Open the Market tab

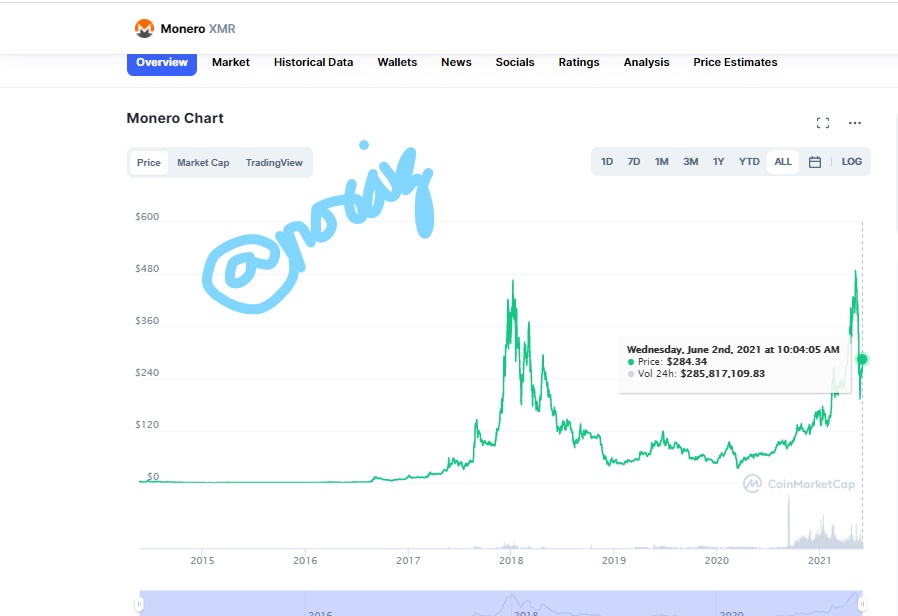tap(230, 62)
